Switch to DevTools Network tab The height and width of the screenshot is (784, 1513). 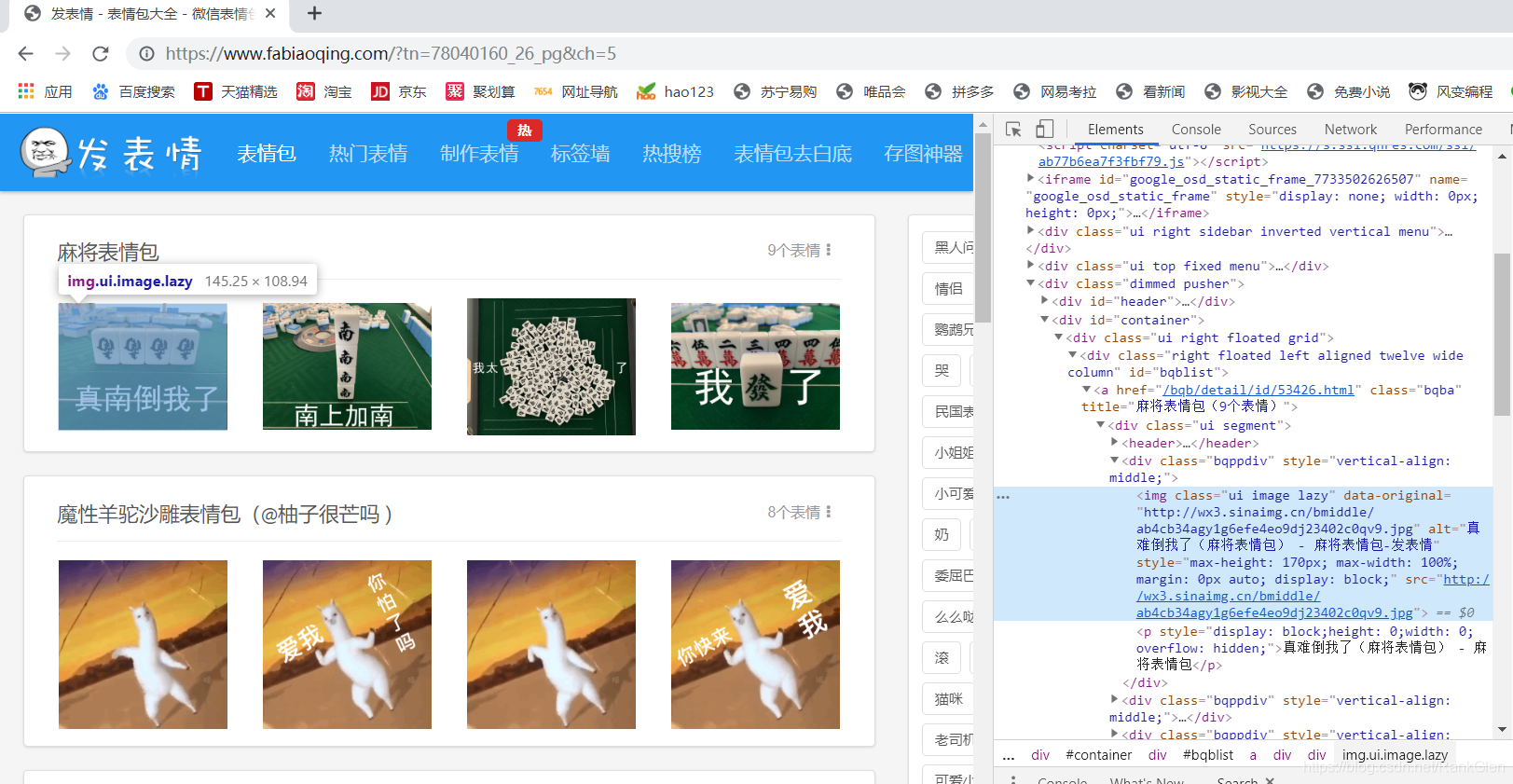pos(1351,130)
